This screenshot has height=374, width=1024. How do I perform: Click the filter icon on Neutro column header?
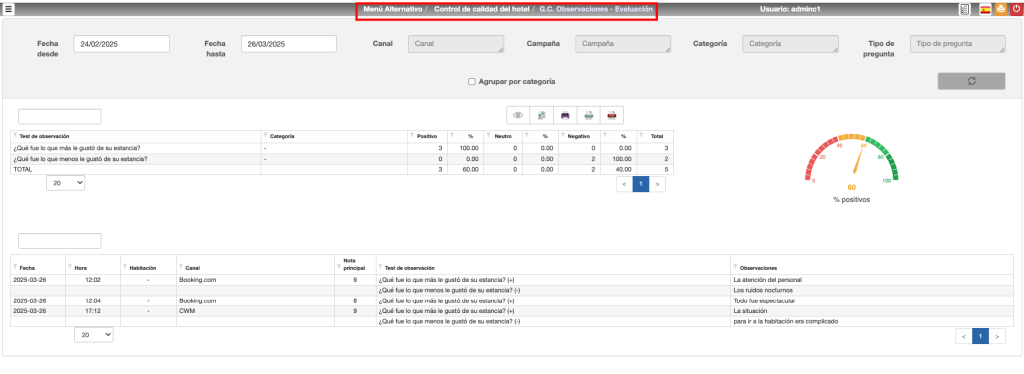(x=488, y=134)
